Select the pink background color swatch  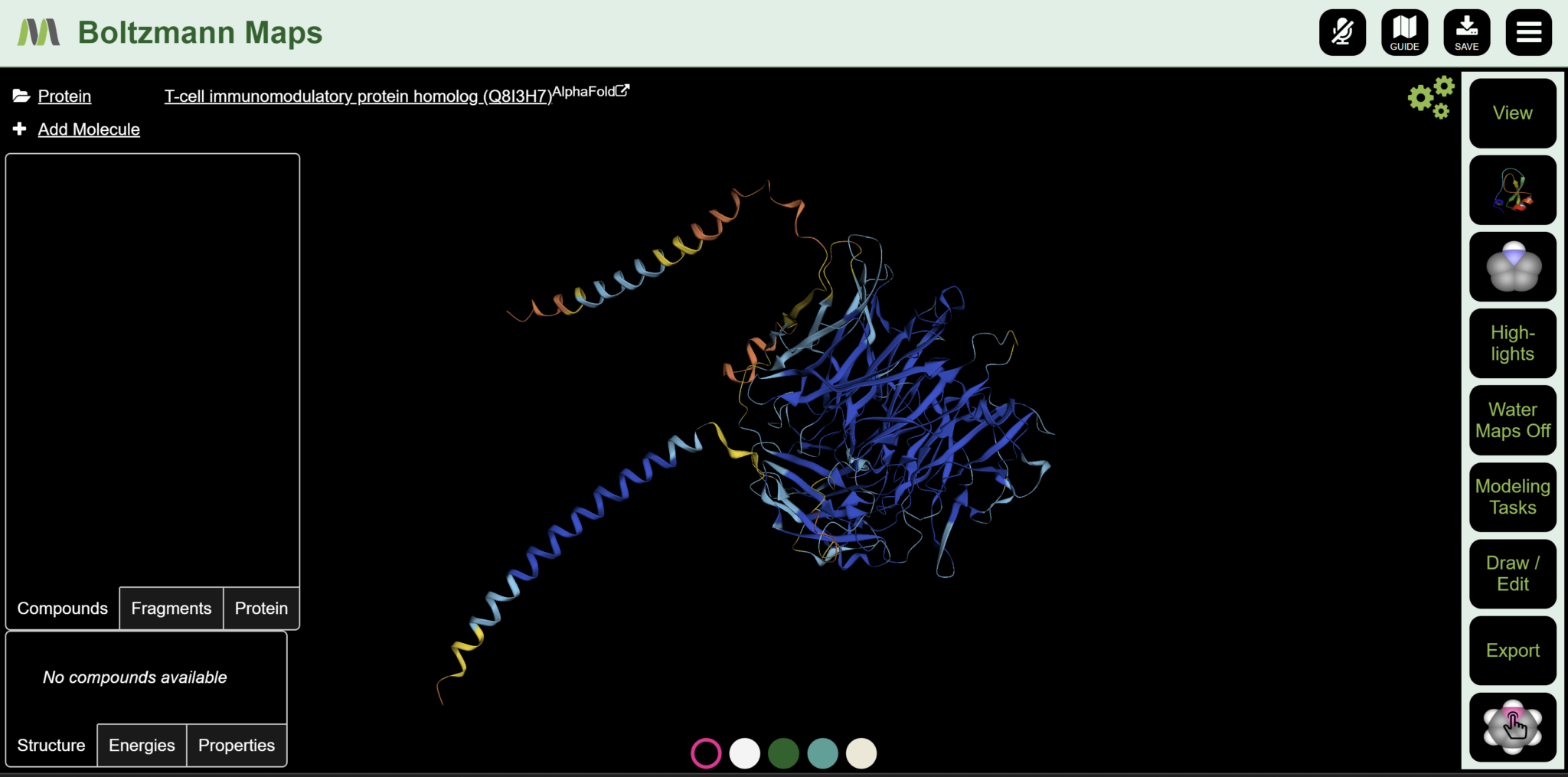pyautogui.click(x=705, y=753)
